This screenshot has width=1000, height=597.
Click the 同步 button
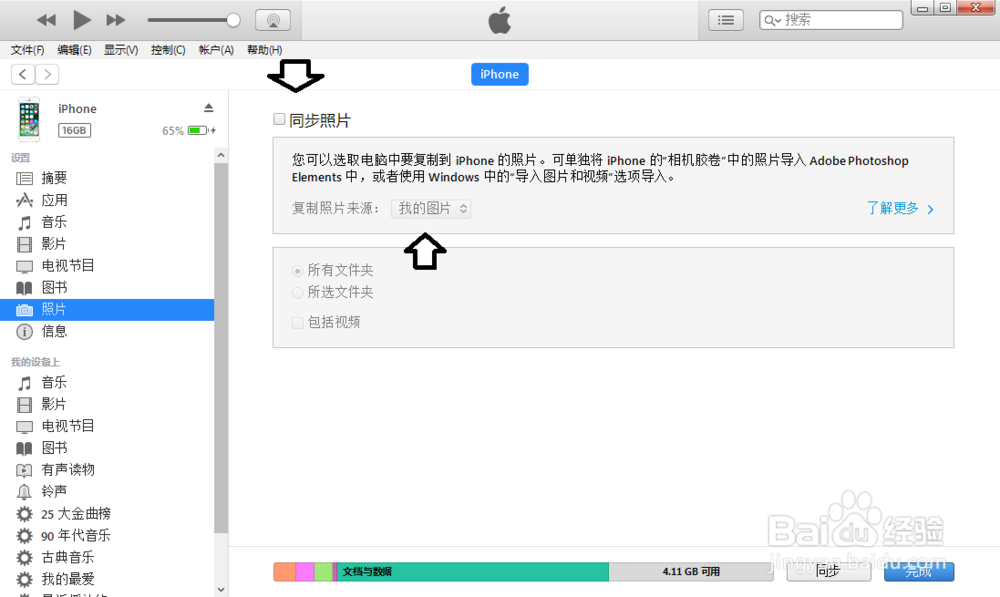[x=828, y=571]
